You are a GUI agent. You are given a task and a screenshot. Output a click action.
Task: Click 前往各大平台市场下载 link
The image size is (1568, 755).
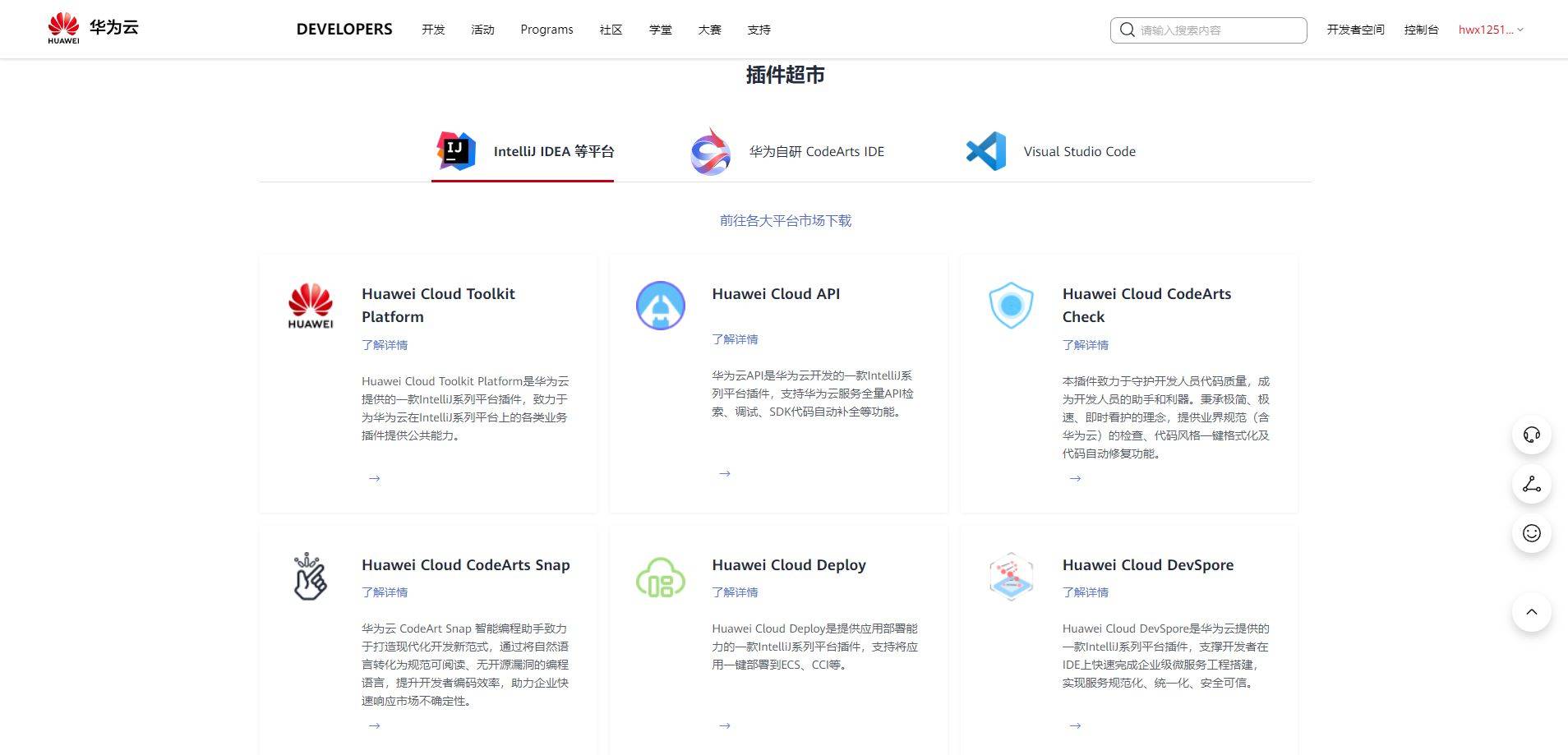785,220
